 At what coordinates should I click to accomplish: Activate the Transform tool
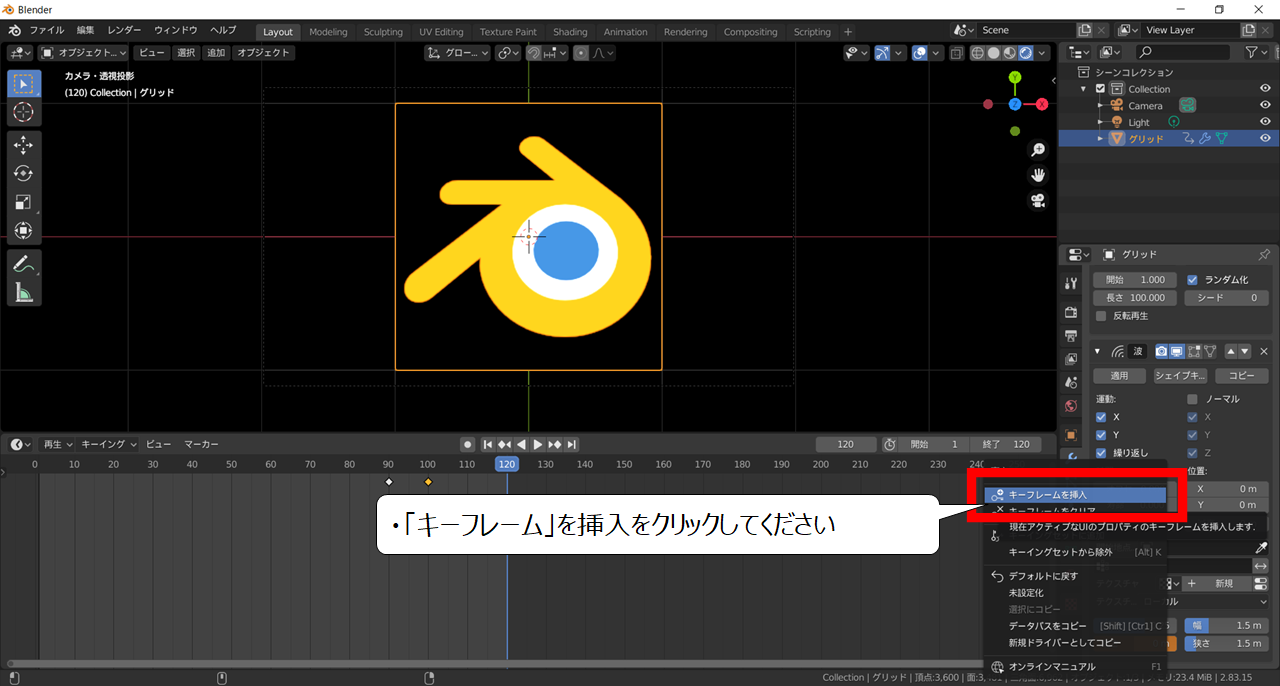coord(24,230)
